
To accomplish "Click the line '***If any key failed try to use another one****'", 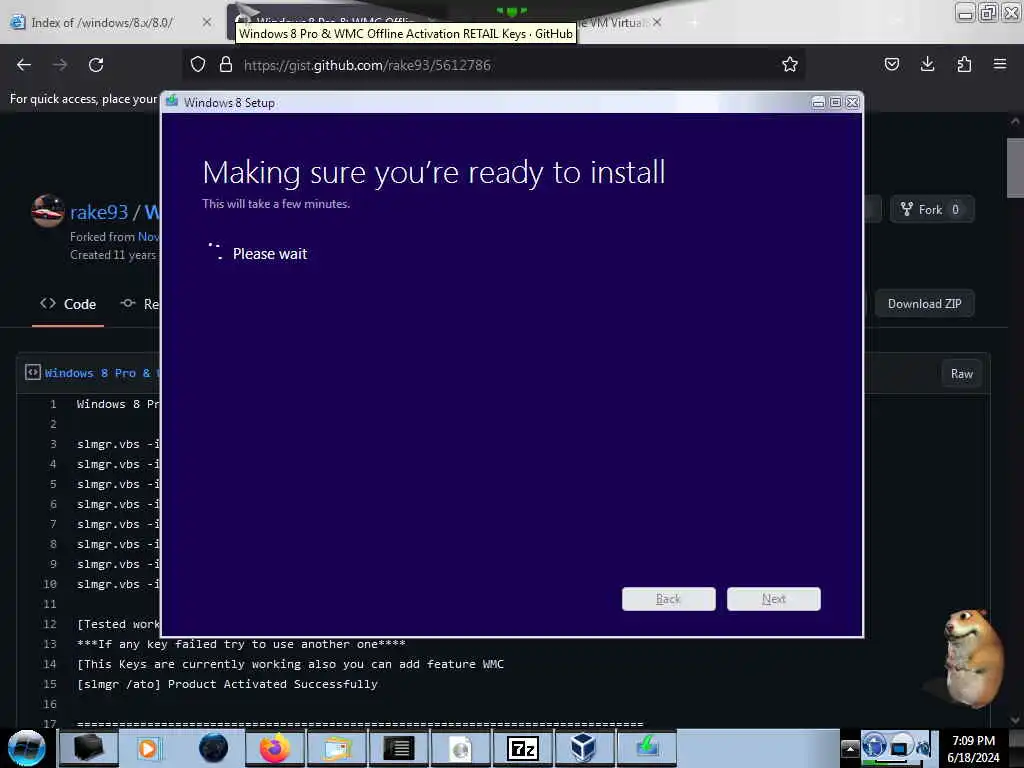I will tap(241, 644).
